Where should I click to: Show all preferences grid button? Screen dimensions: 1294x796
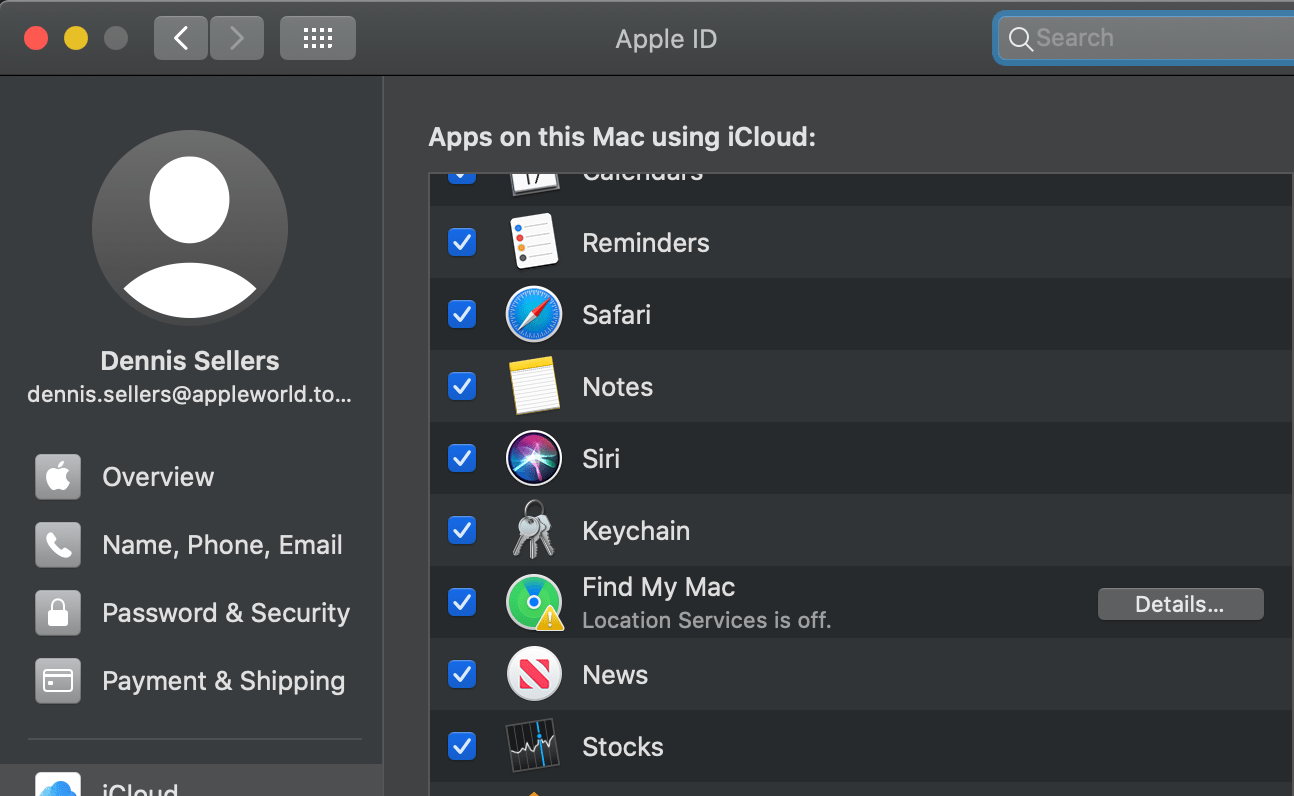[317, 38]
